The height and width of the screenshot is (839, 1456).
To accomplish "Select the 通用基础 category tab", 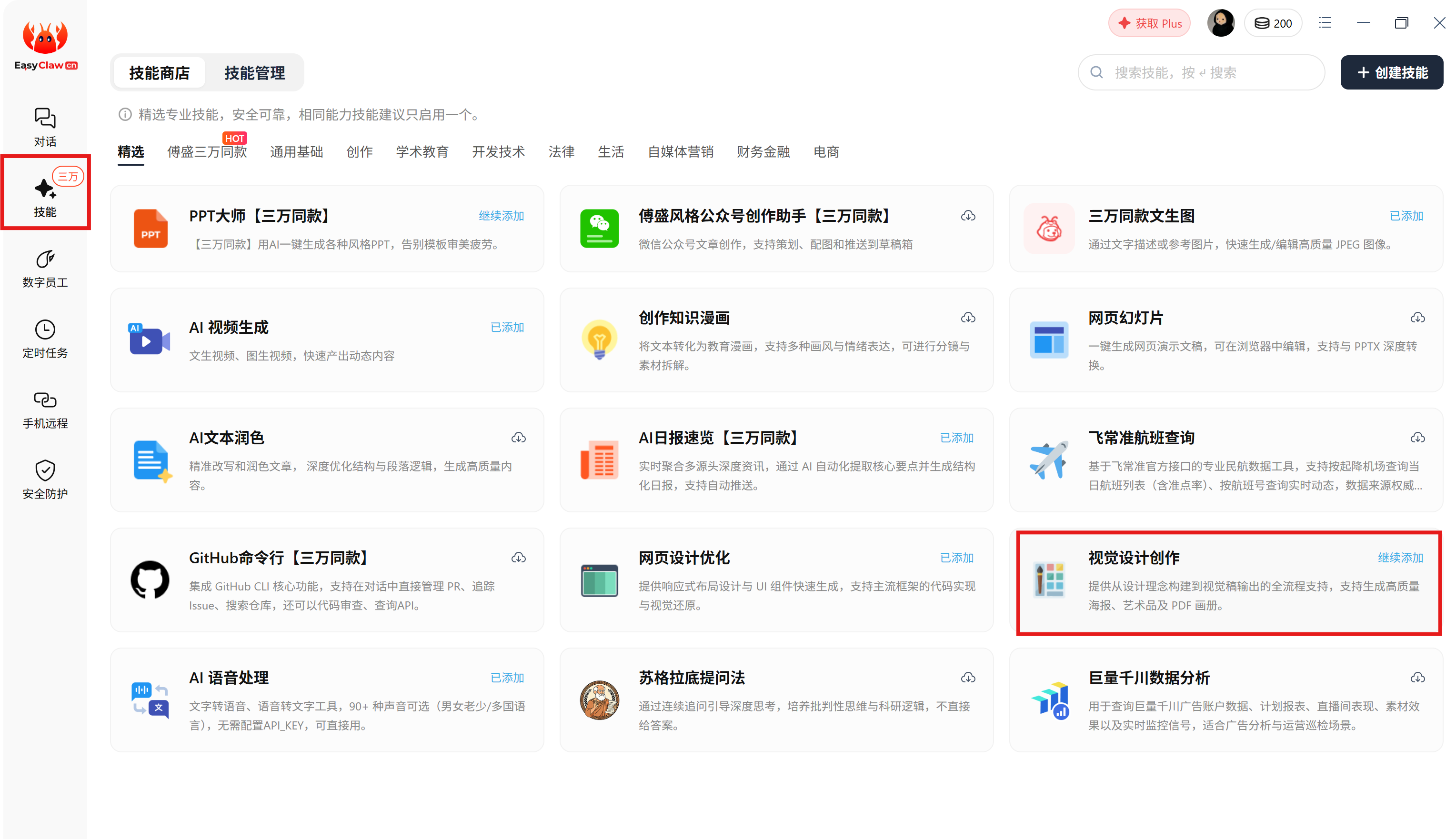I will coord(296,151).
